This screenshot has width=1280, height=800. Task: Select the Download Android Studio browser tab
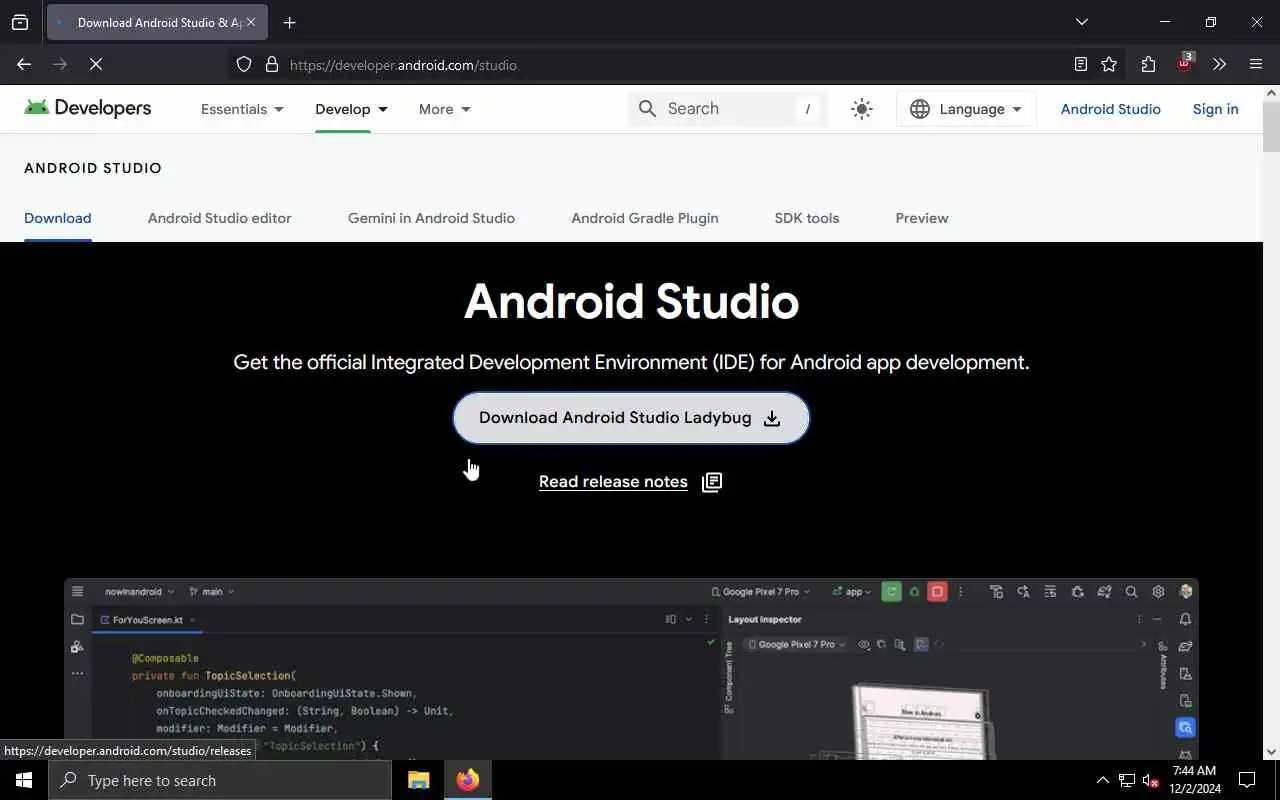tap(157, 22)
